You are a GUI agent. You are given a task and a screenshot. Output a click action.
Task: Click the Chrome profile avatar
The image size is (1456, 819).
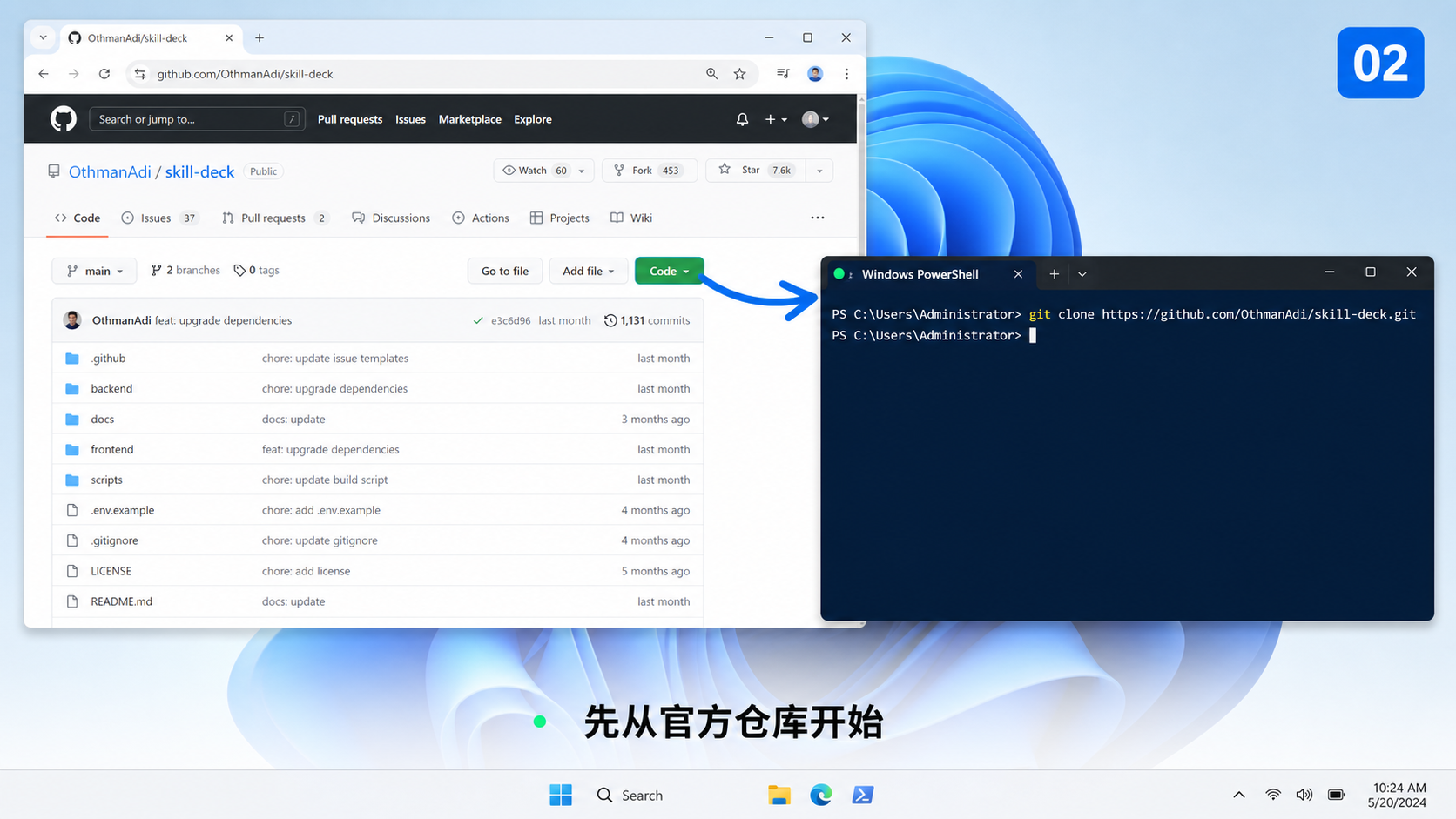815,74
